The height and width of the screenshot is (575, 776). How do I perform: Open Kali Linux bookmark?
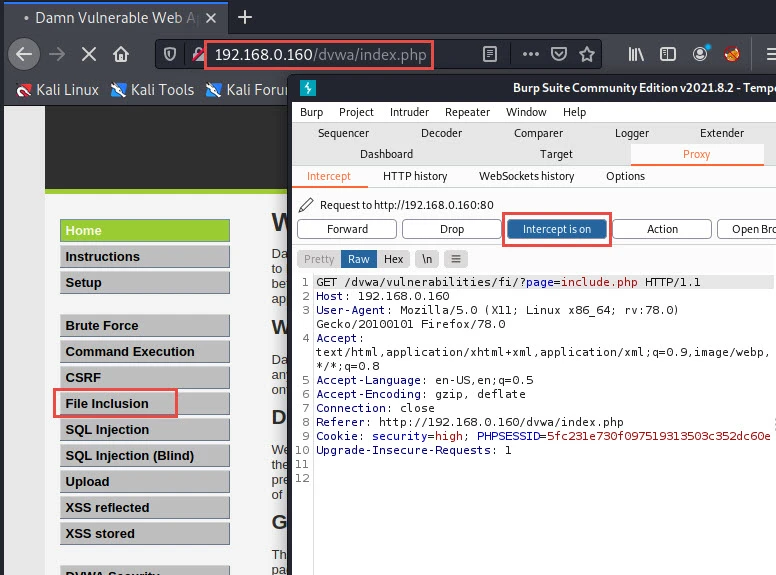click(57, 90)
